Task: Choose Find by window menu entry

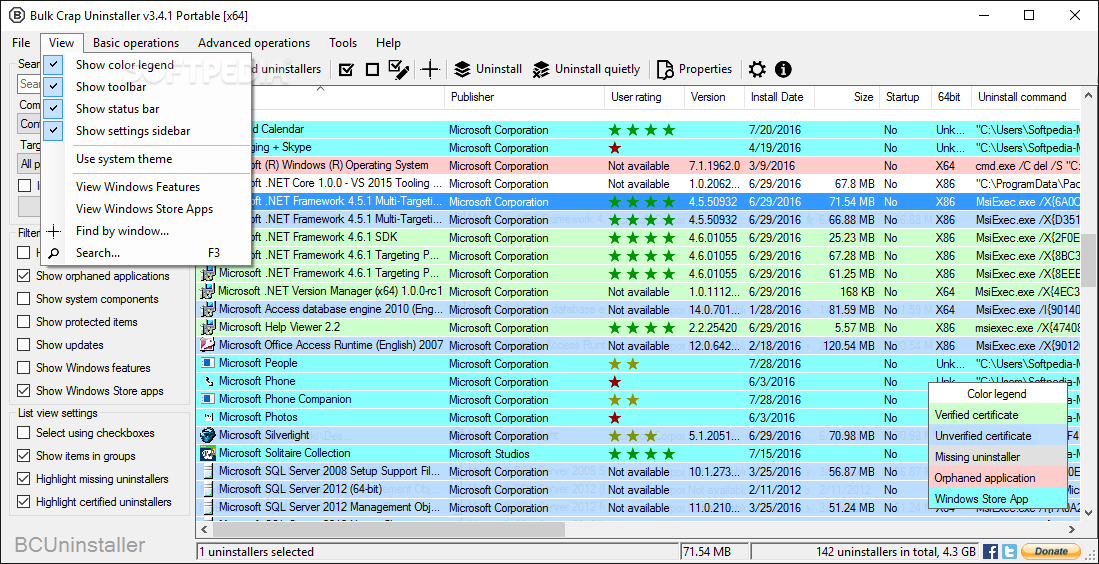Action: tap(145, 231)
